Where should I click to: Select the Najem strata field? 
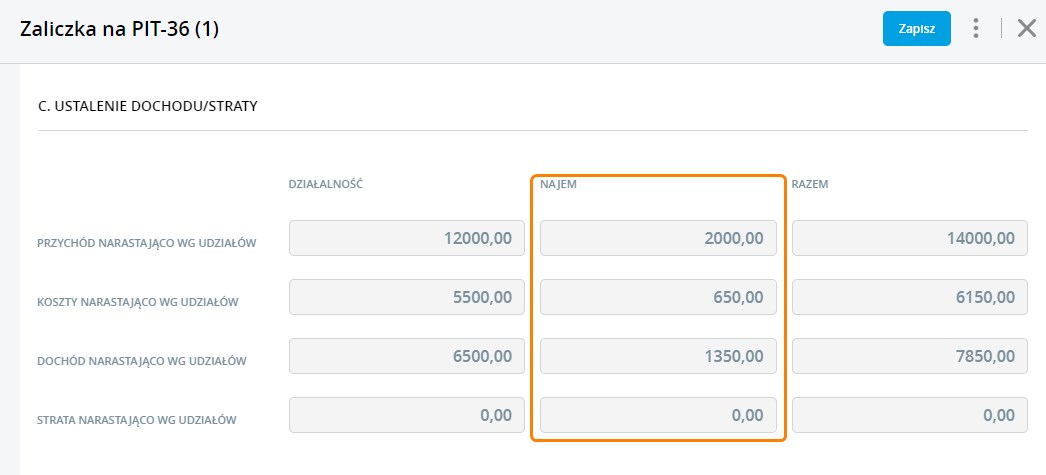point(658,415)
